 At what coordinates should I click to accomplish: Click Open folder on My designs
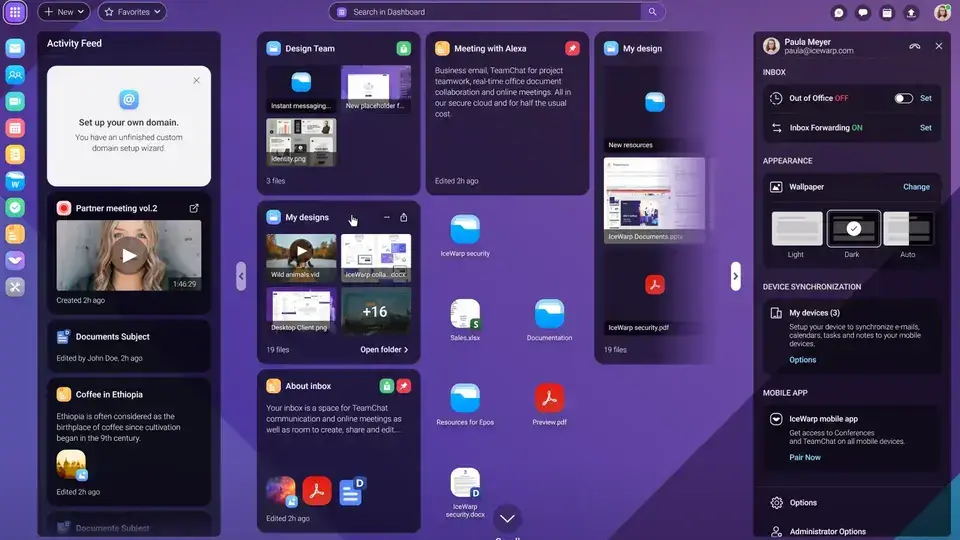point(384,350)
